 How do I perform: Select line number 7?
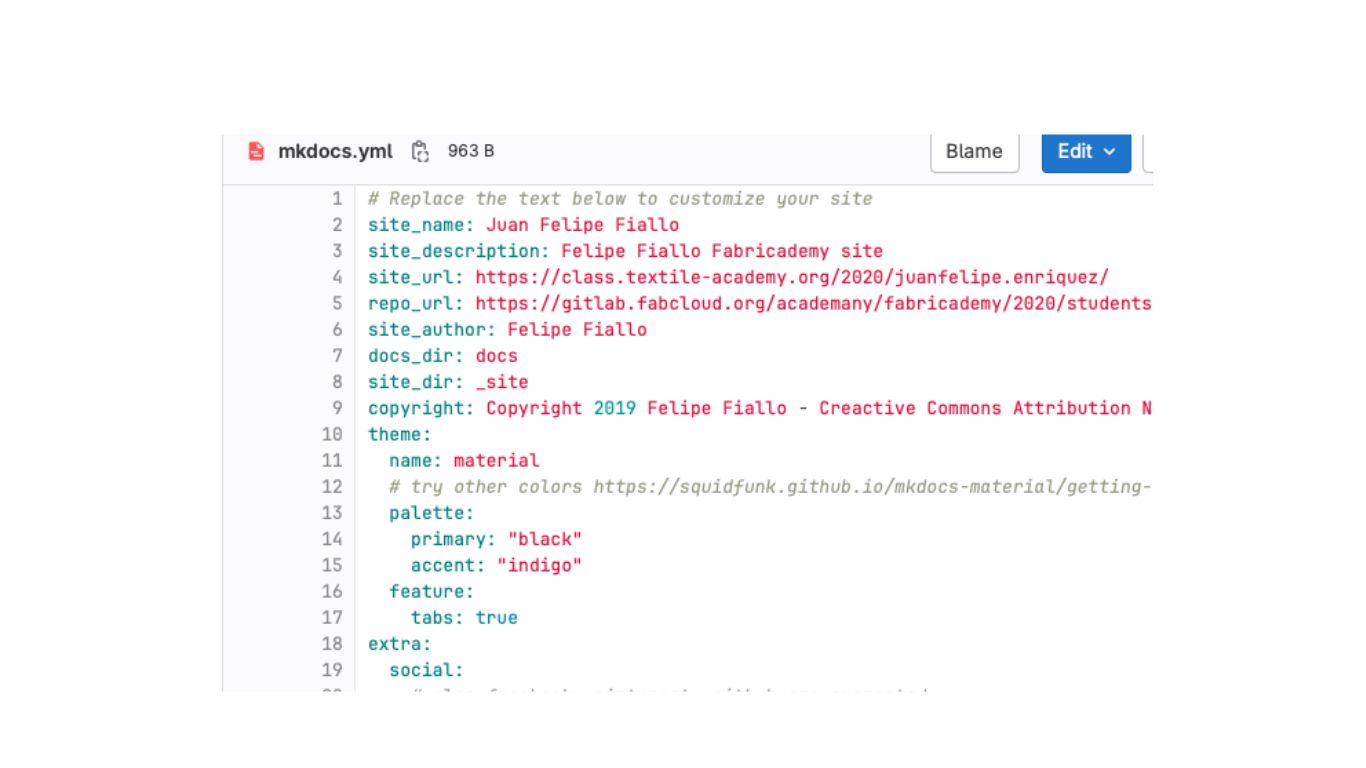(337, 356)
